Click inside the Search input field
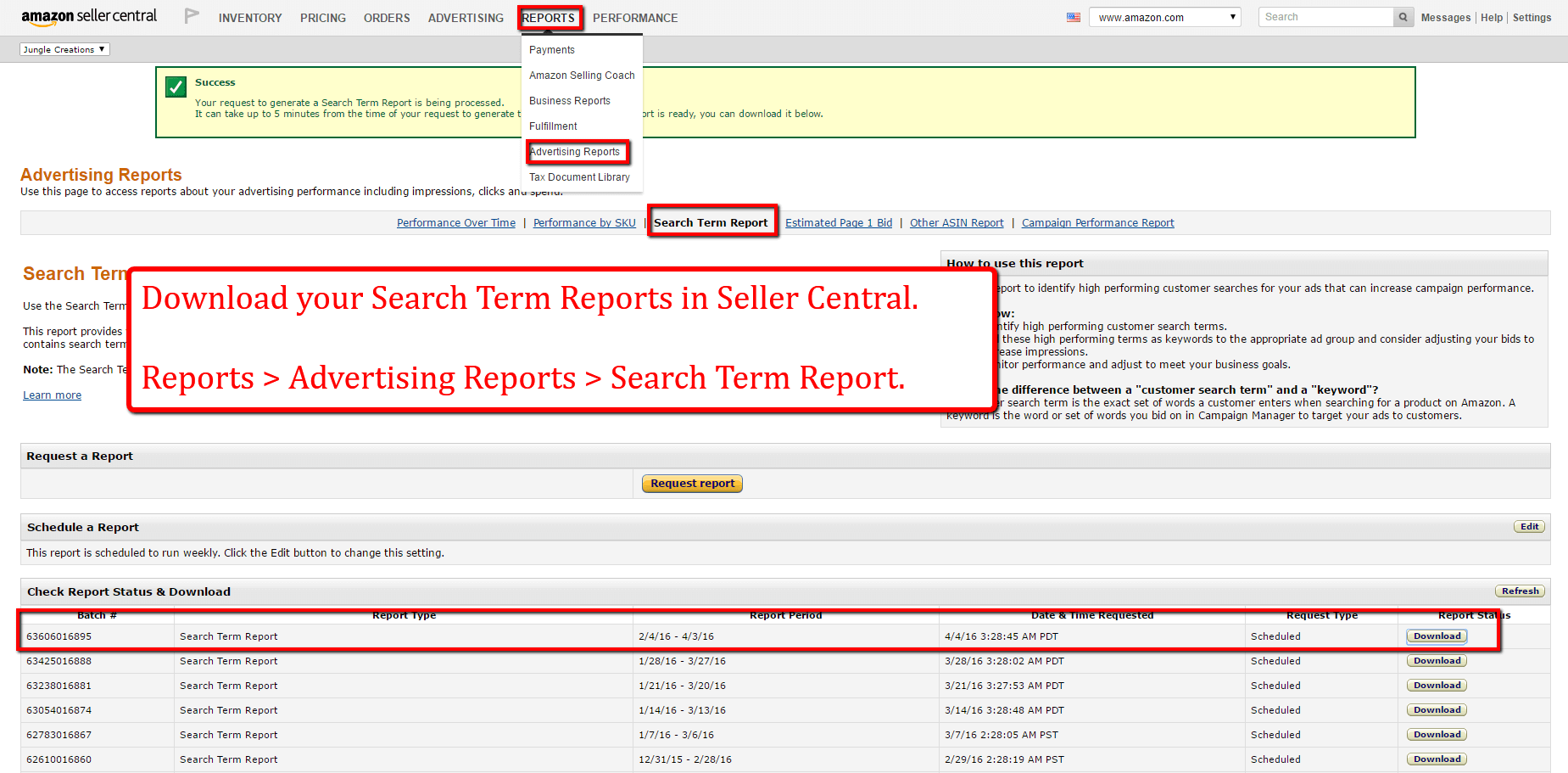Viewport: 1568px width, 773px height. click(1323, 16)
